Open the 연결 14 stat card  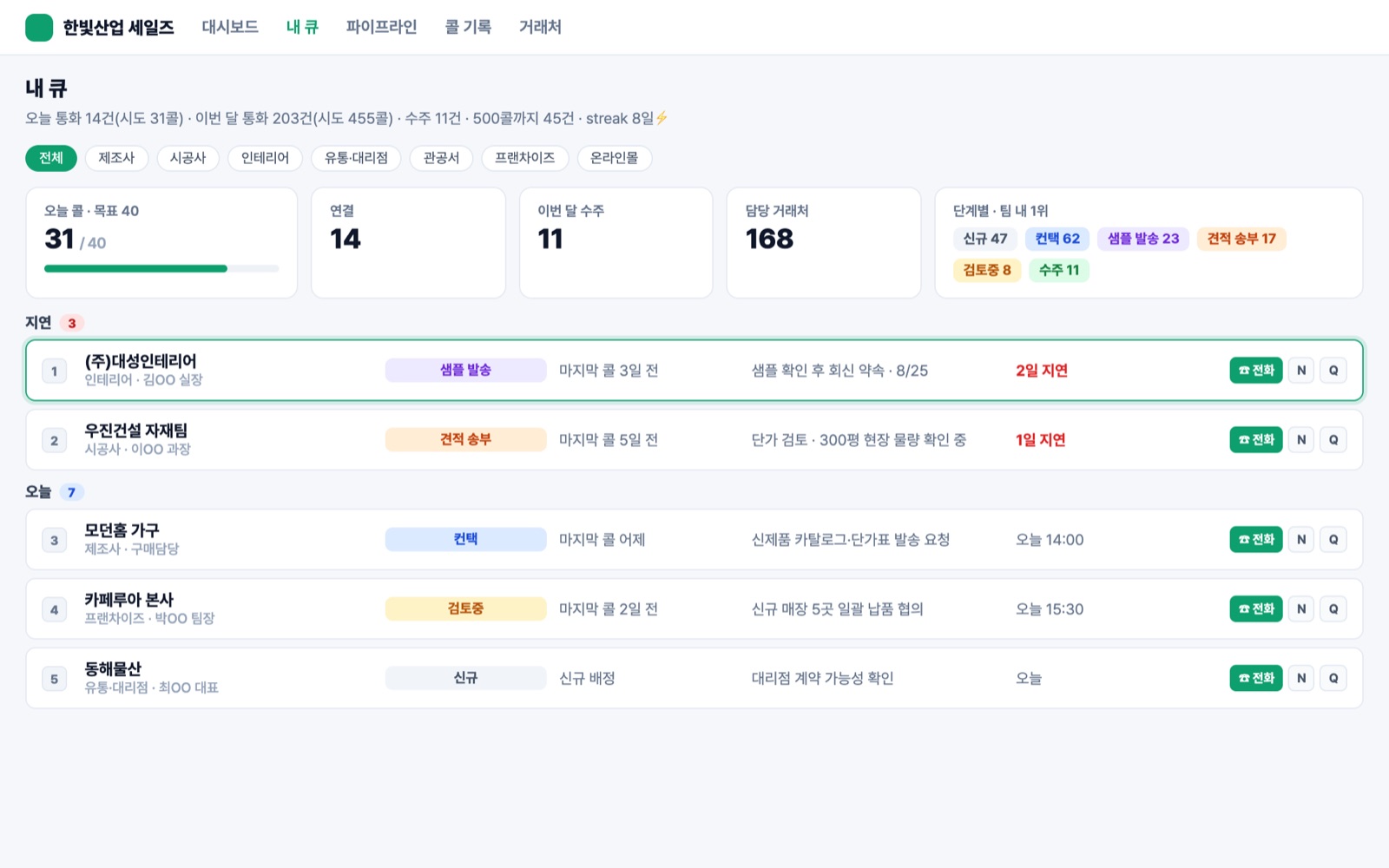click(408, 243)
